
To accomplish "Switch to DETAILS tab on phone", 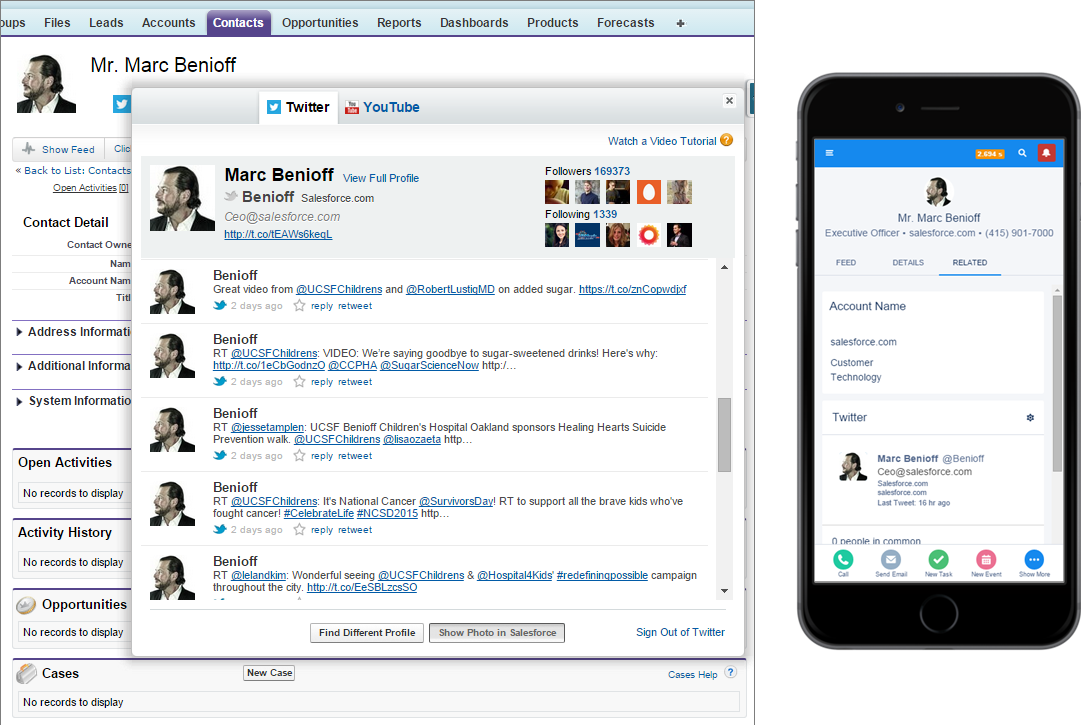I will [908, 263].
